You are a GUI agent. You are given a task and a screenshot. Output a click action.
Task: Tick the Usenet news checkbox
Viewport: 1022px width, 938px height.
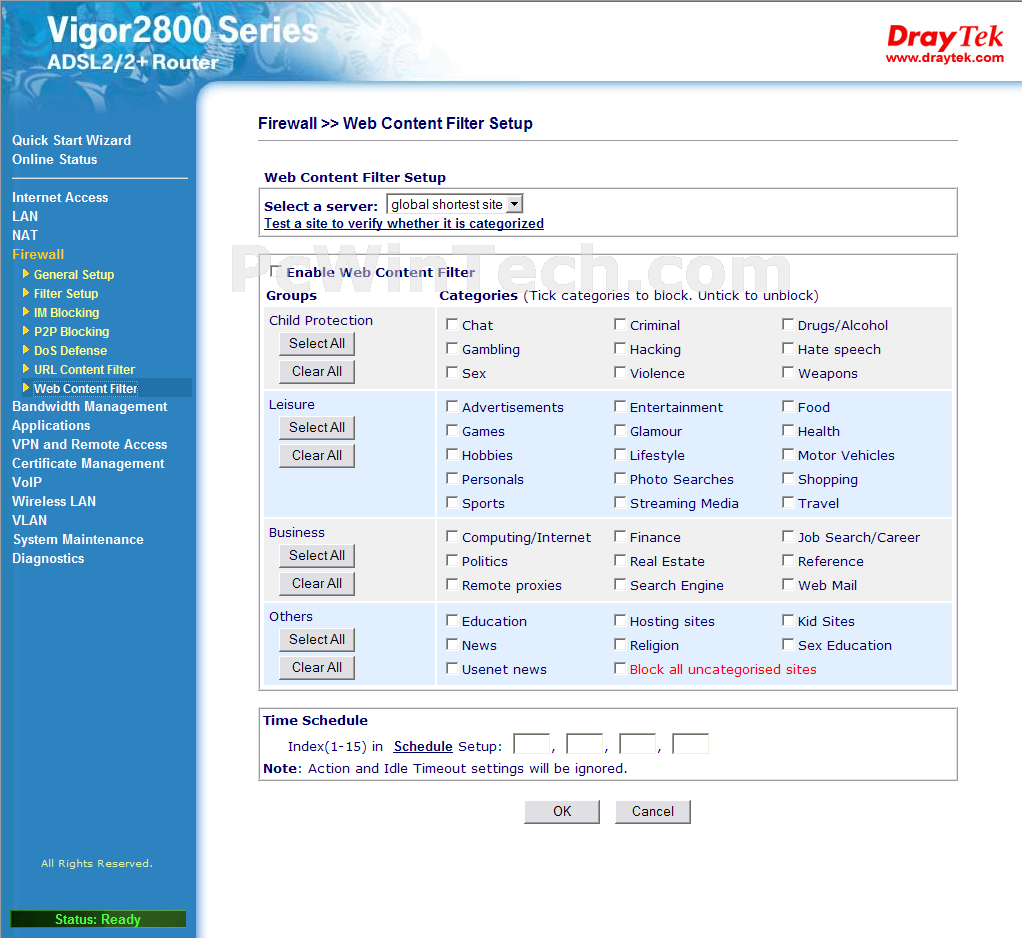pyautogui.click(x=452, y=668)
